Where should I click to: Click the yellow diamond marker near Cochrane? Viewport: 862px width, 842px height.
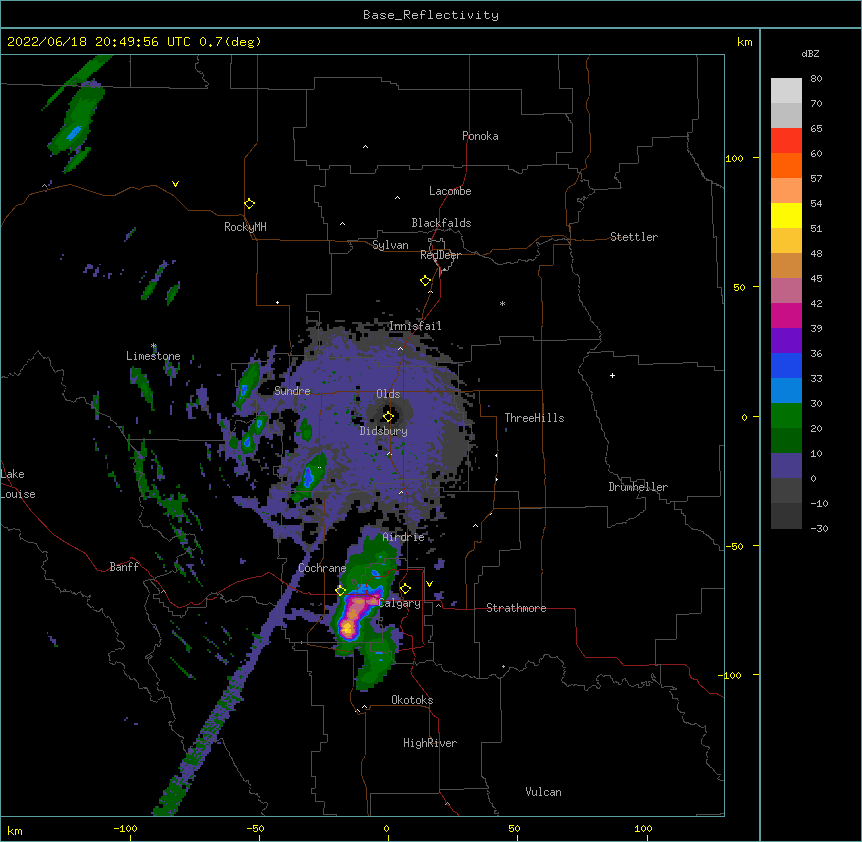[340, 591]
